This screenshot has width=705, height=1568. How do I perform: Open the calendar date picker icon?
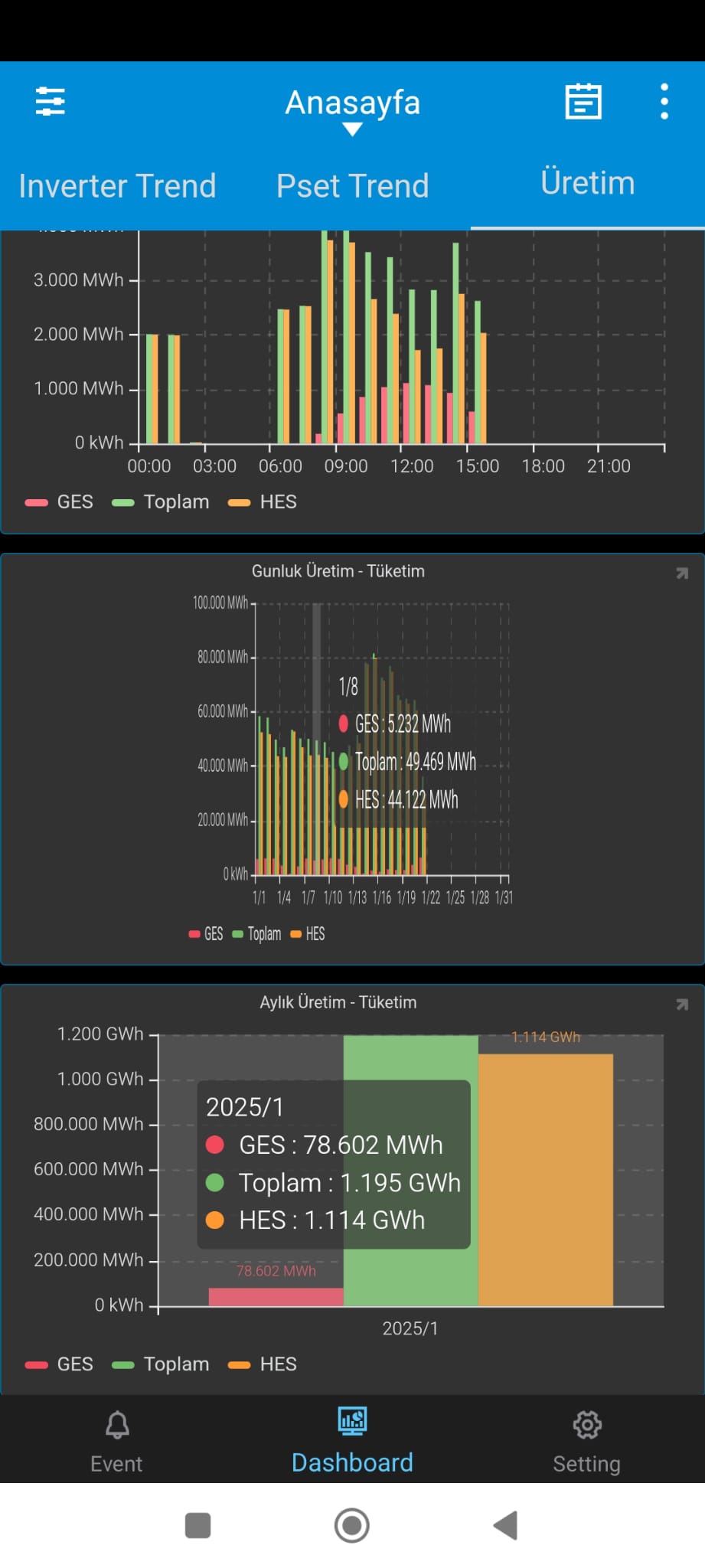583,101
